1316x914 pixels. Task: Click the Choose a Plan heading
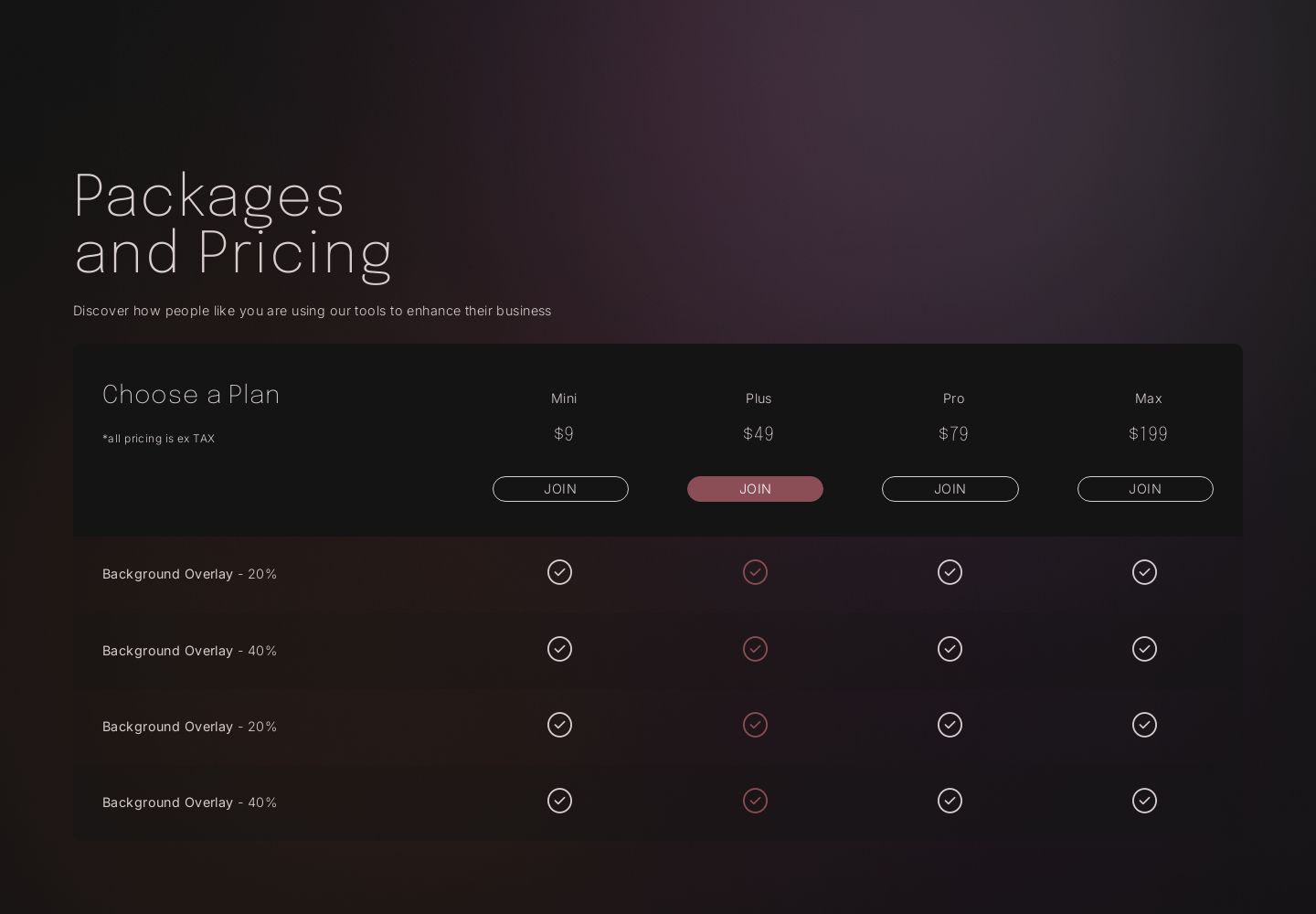tap(191, 394)
